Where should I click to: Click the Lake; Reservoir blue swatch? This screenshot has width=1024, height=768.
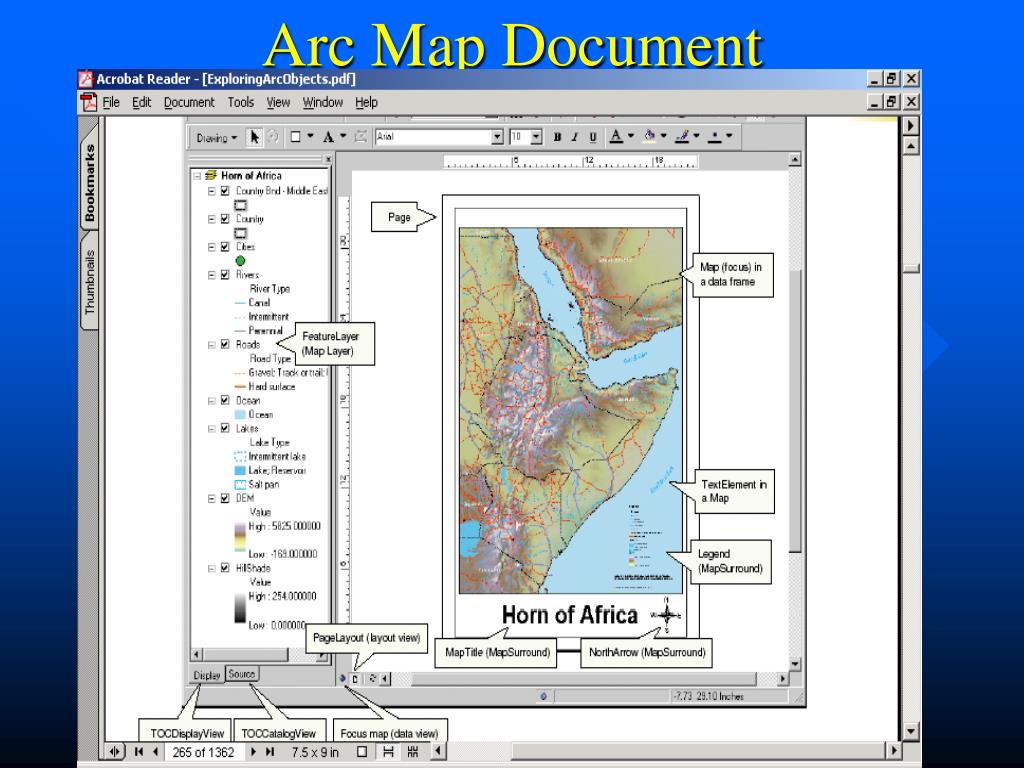240,470
